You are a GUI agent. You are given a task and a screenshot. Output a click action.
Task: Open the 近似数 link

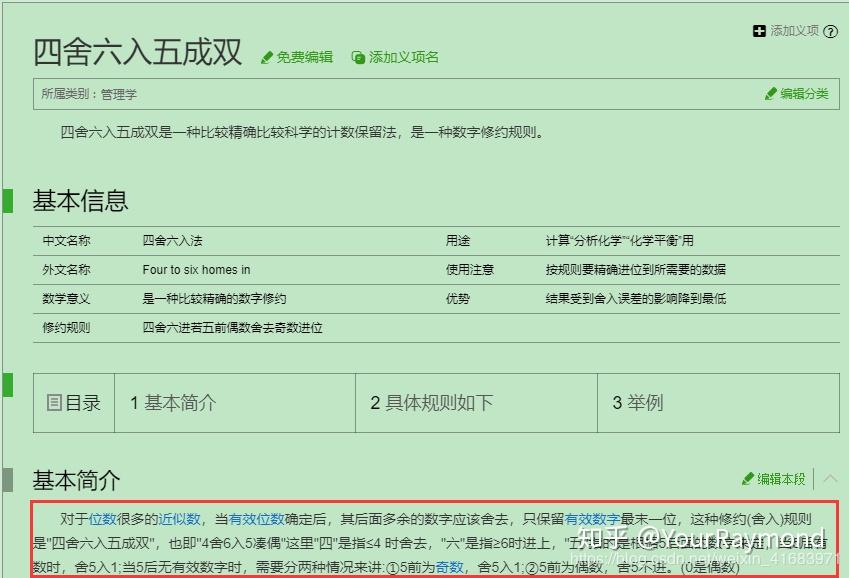point(179,519)
